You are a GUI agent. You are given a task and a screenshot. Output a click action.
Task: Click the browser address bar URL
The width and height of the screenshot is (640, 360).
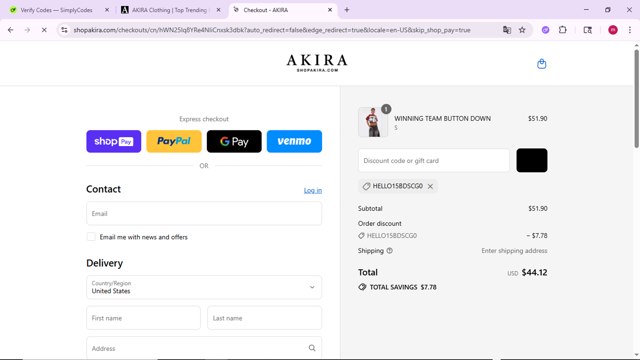272,30
